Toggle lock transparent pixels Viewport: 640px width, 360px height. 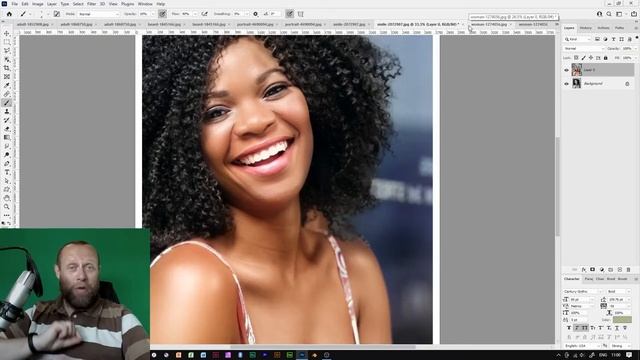(x=576, y=58)
